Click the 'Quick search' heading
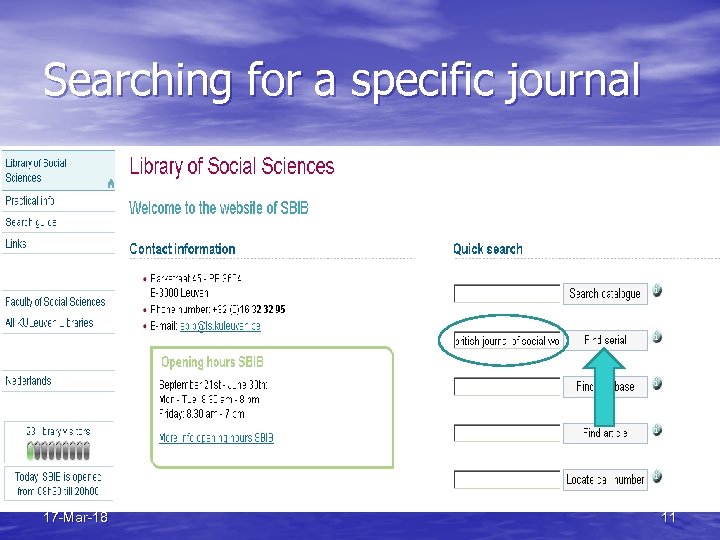This screenshot has height=540, width=720. (488, 249)
